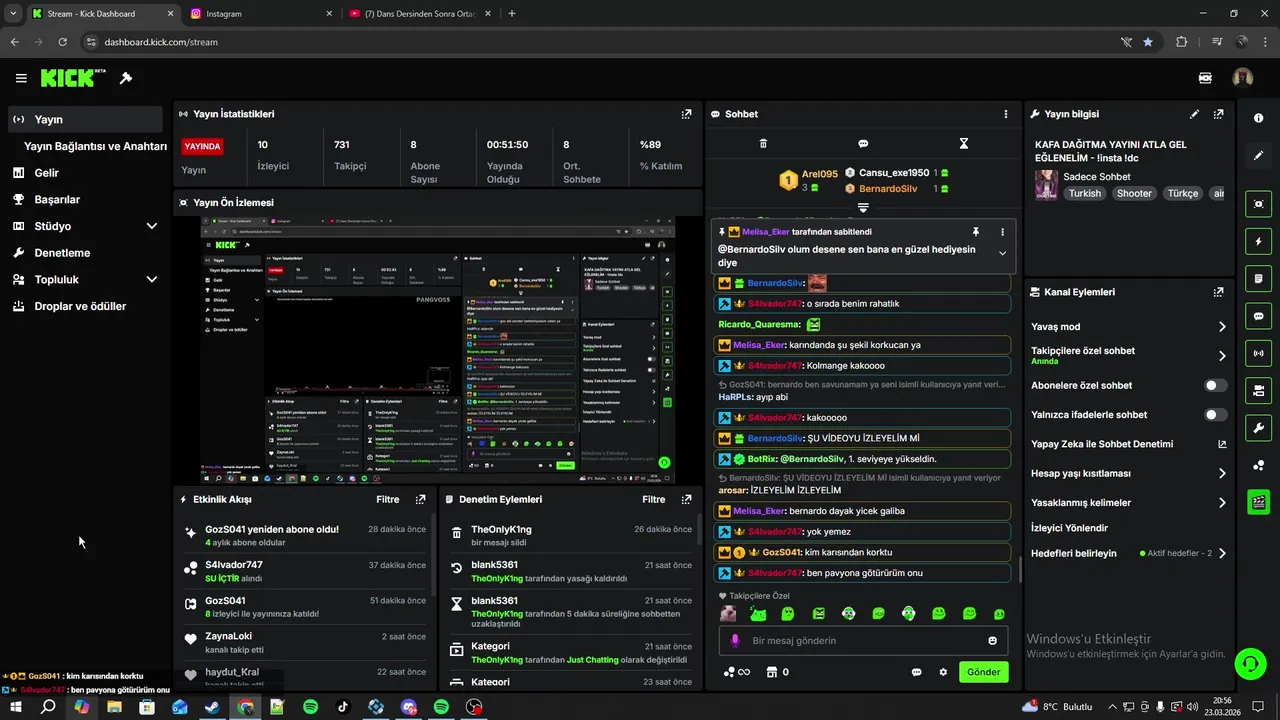Viewport: 1280px width, 720px height.
Task: Click the browser address bar
Action: tap(600, 42)
